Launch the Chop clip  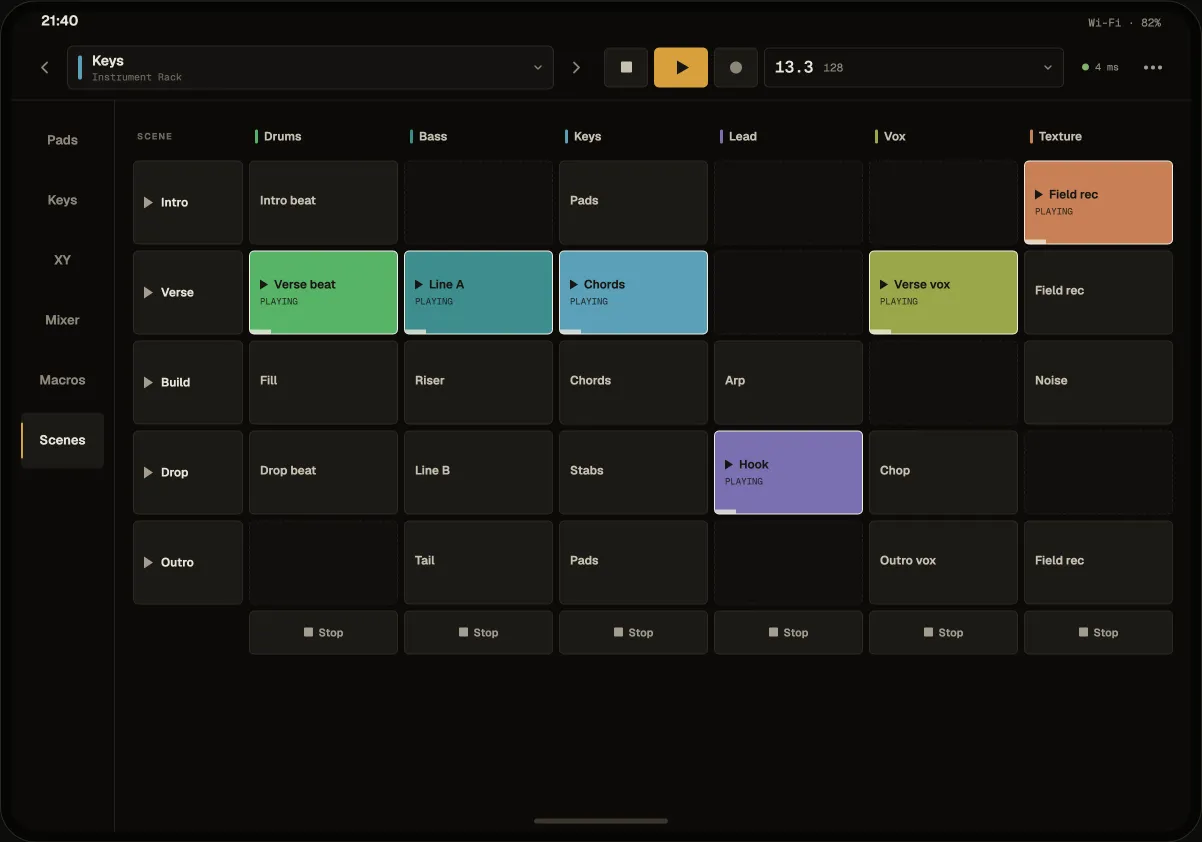[943, 472]
